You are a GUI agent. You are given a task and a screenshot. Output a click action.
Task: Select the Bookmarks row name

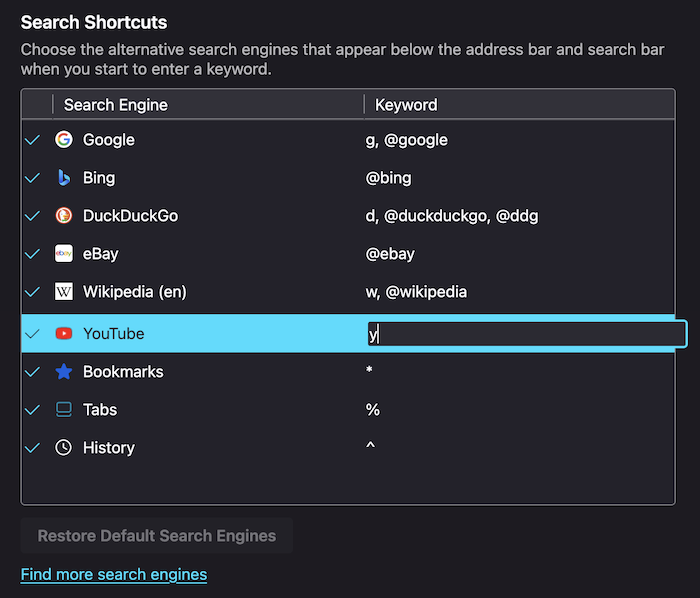pos(123,371)
